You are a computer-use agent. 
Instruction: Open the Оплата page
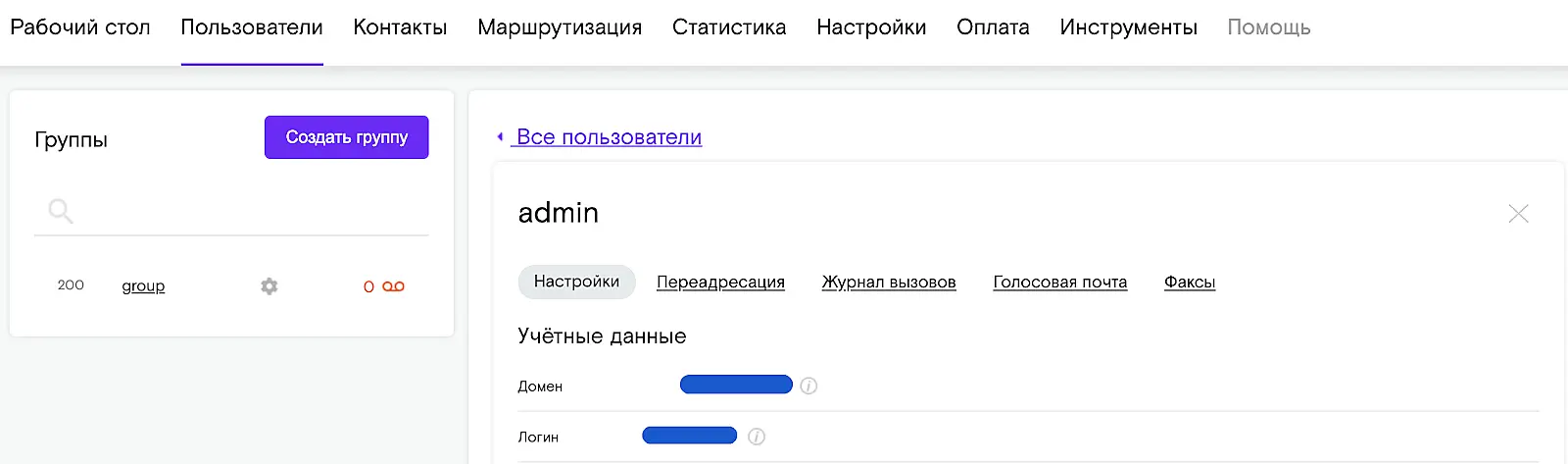pos(993,27)
